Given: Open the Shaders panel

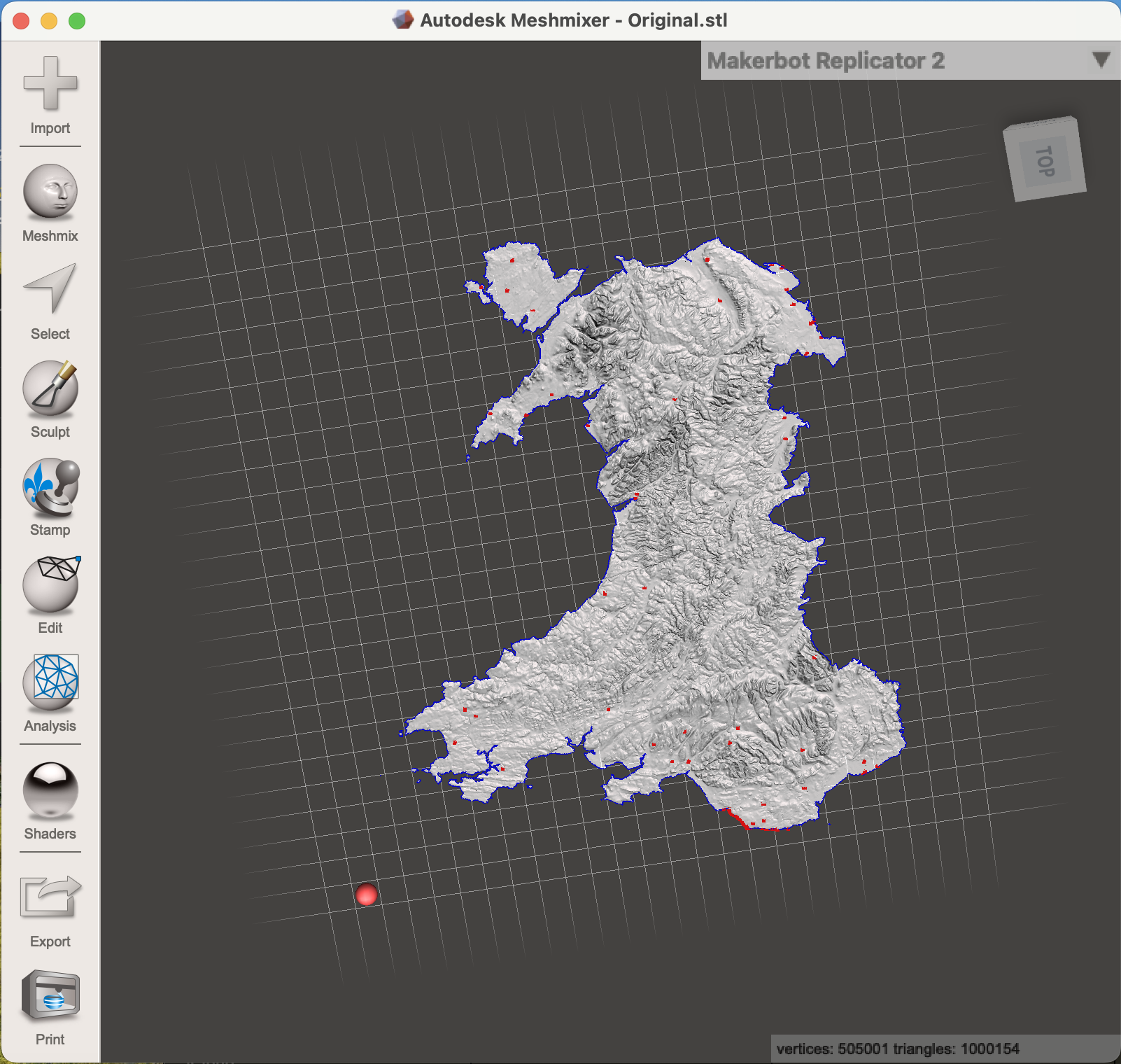Looking at the screenshot, I should point(50,801).
